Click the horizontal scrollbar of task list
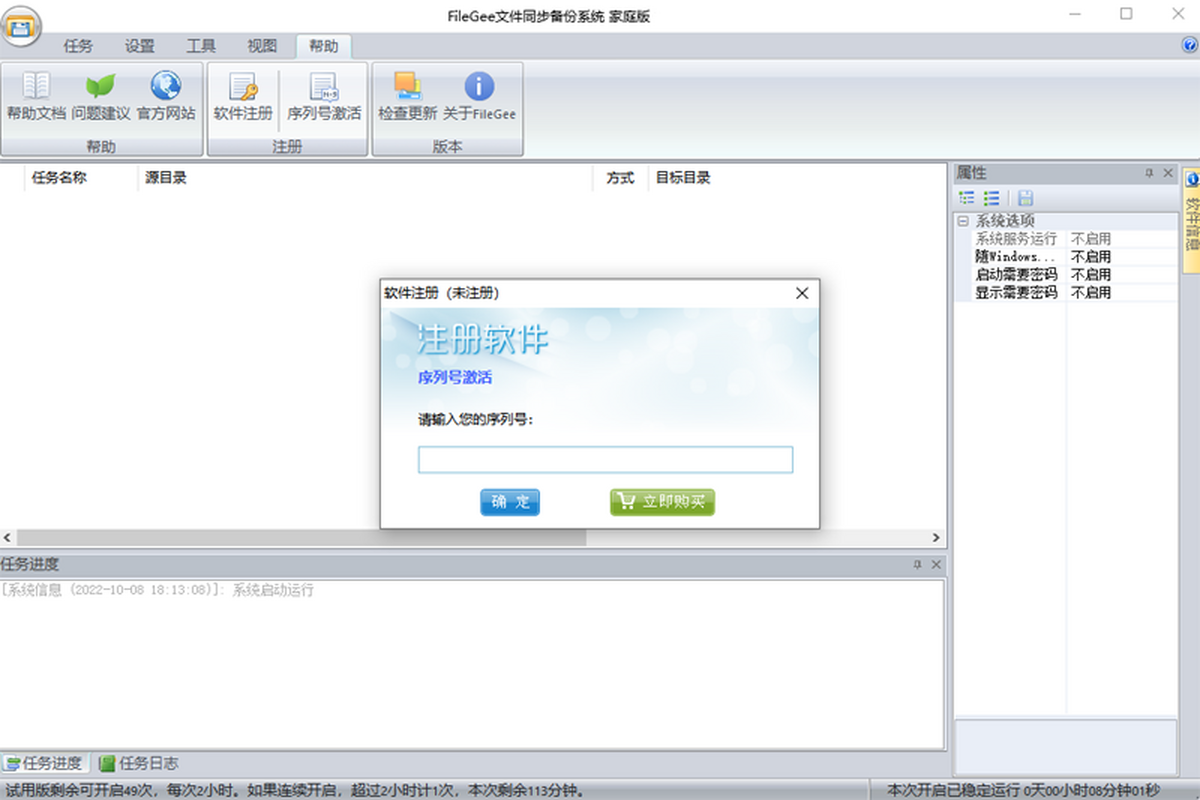The width and height of the screenshot is (1200, 800). (300, 538)
